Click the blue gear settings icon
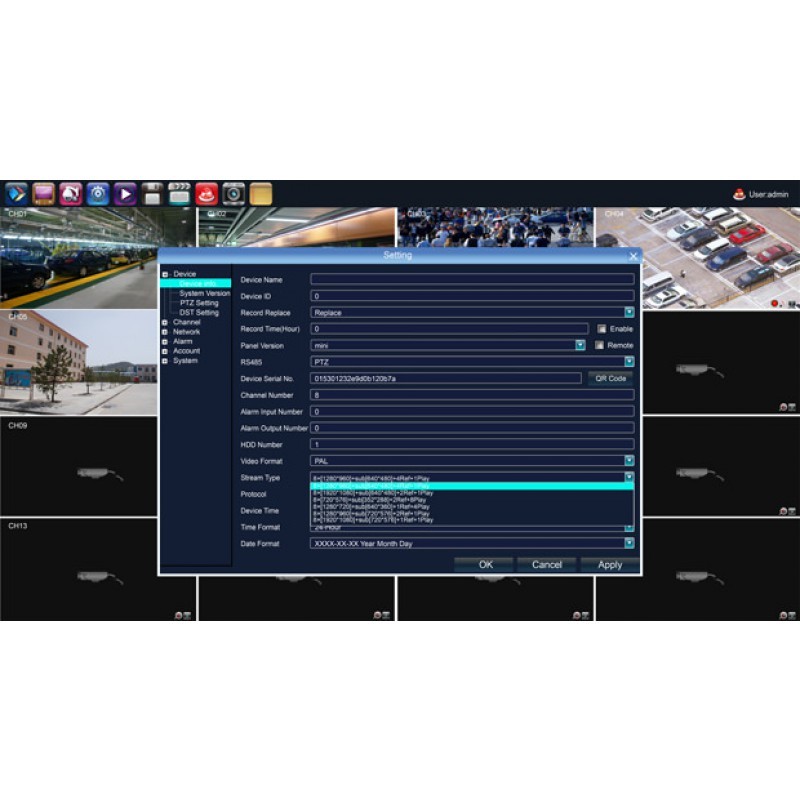Image resolution: width=800 pixels, height=800 pixels. pos(98,194)
